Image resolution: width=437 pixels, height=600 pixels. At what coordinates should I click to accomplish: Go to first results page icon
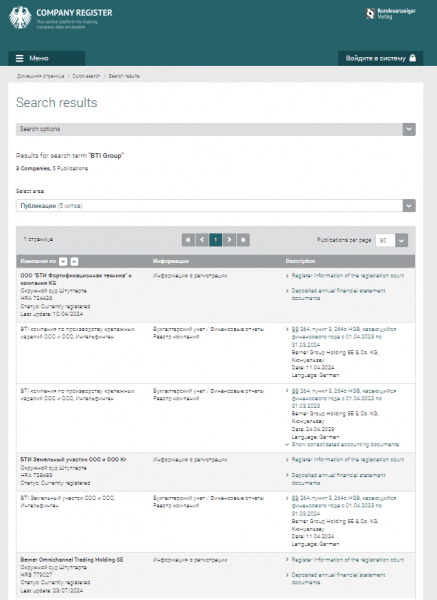coord(188,240)
